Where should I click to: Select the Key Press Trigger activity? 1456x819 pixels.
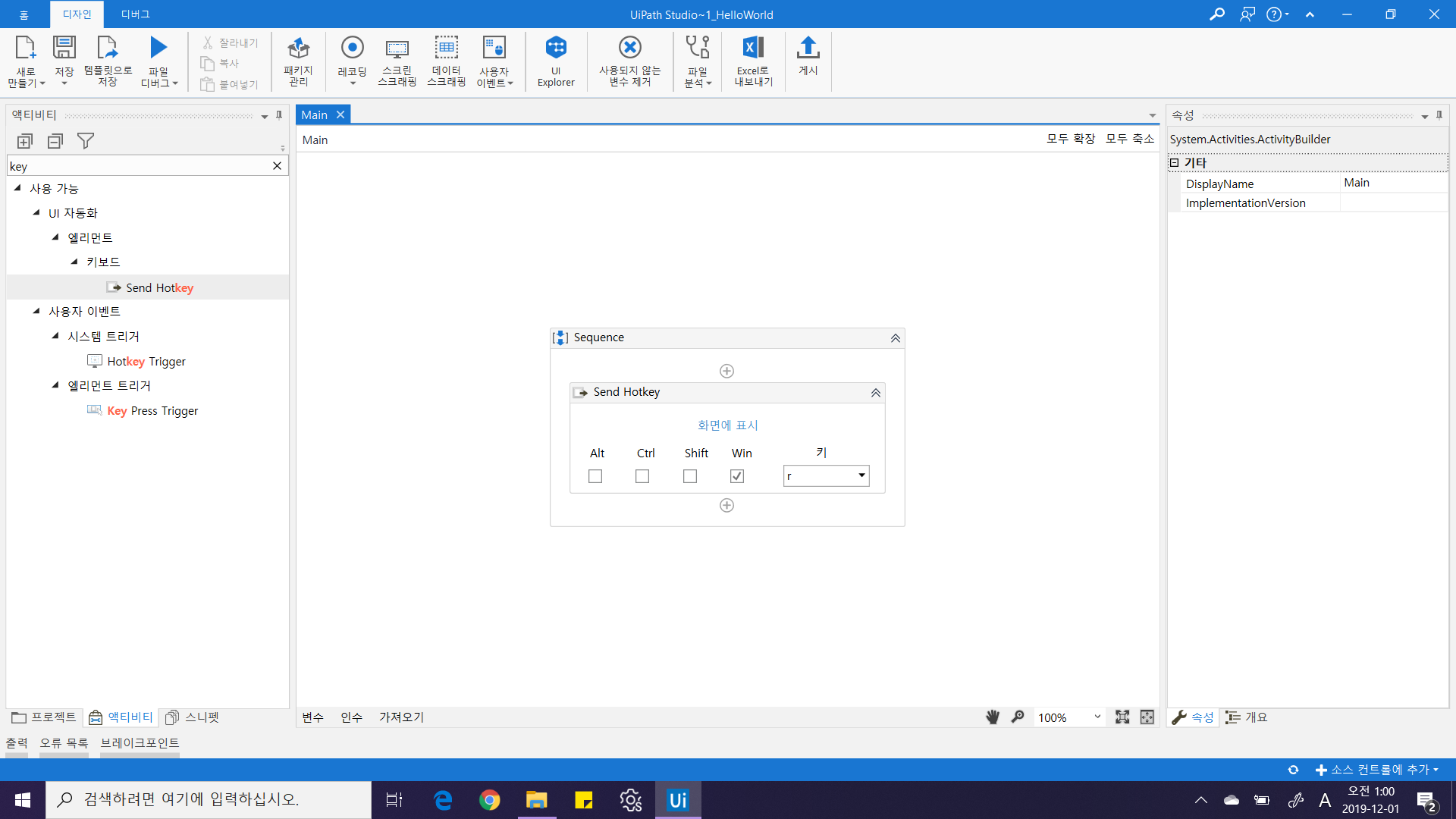pyautogui.click(x=152, y=411)
